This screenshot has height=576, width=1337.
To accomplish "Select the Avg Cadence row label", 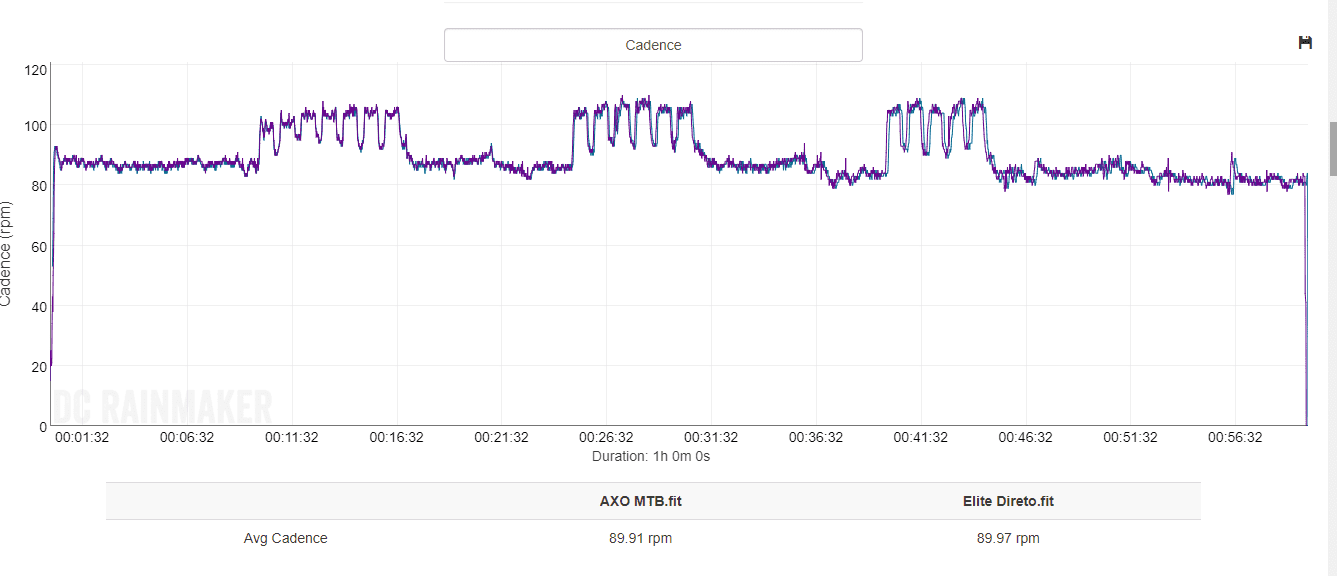I will pos(285,538).
